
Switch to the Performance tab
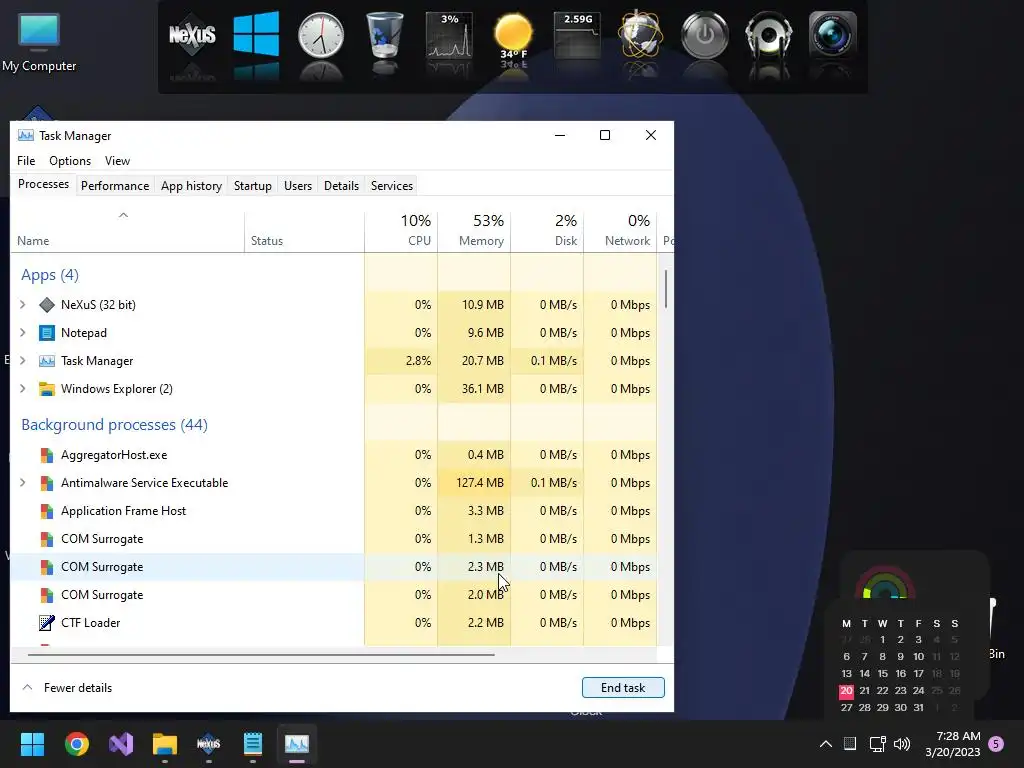[115, 185]
